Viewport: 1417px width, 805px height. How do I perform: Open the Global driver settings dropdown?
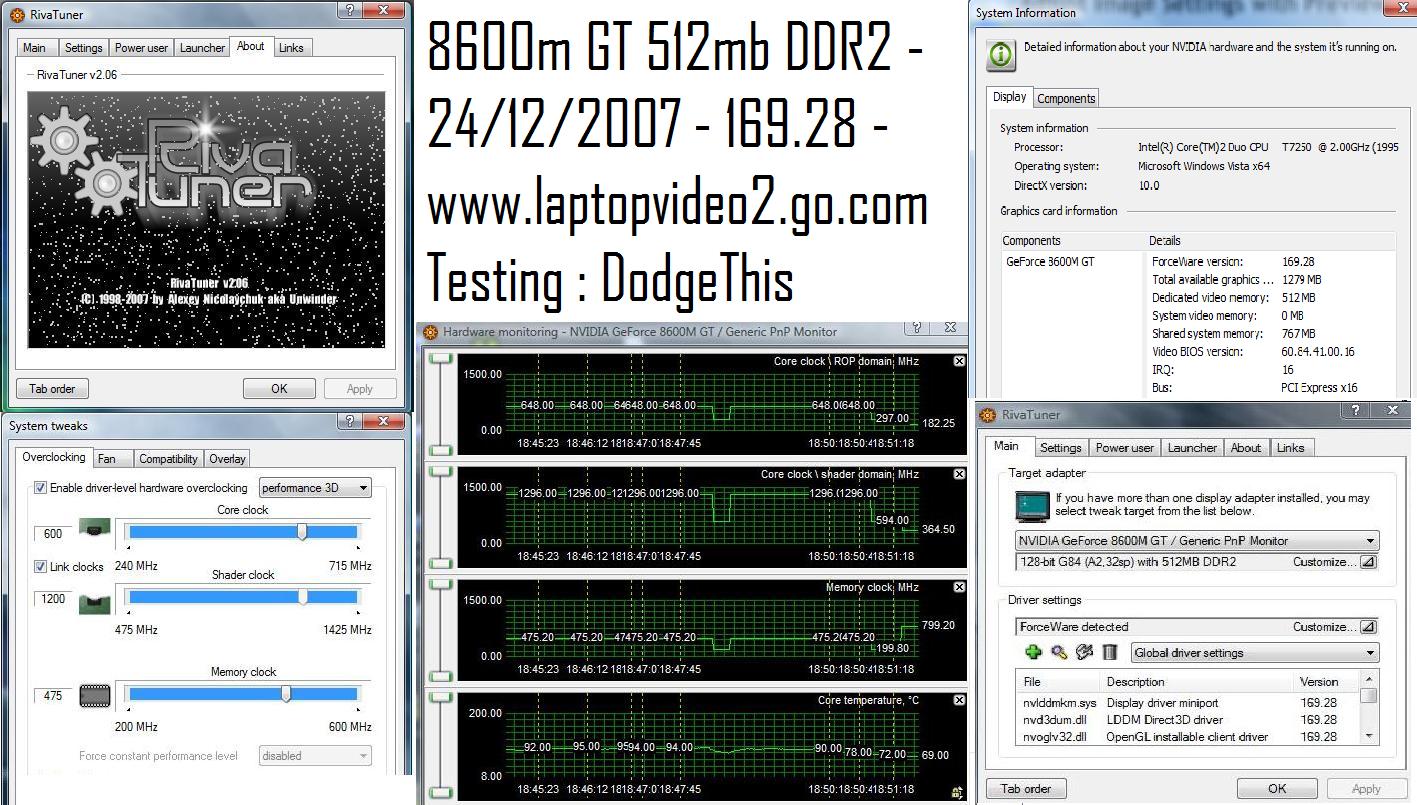[1255, 652]
